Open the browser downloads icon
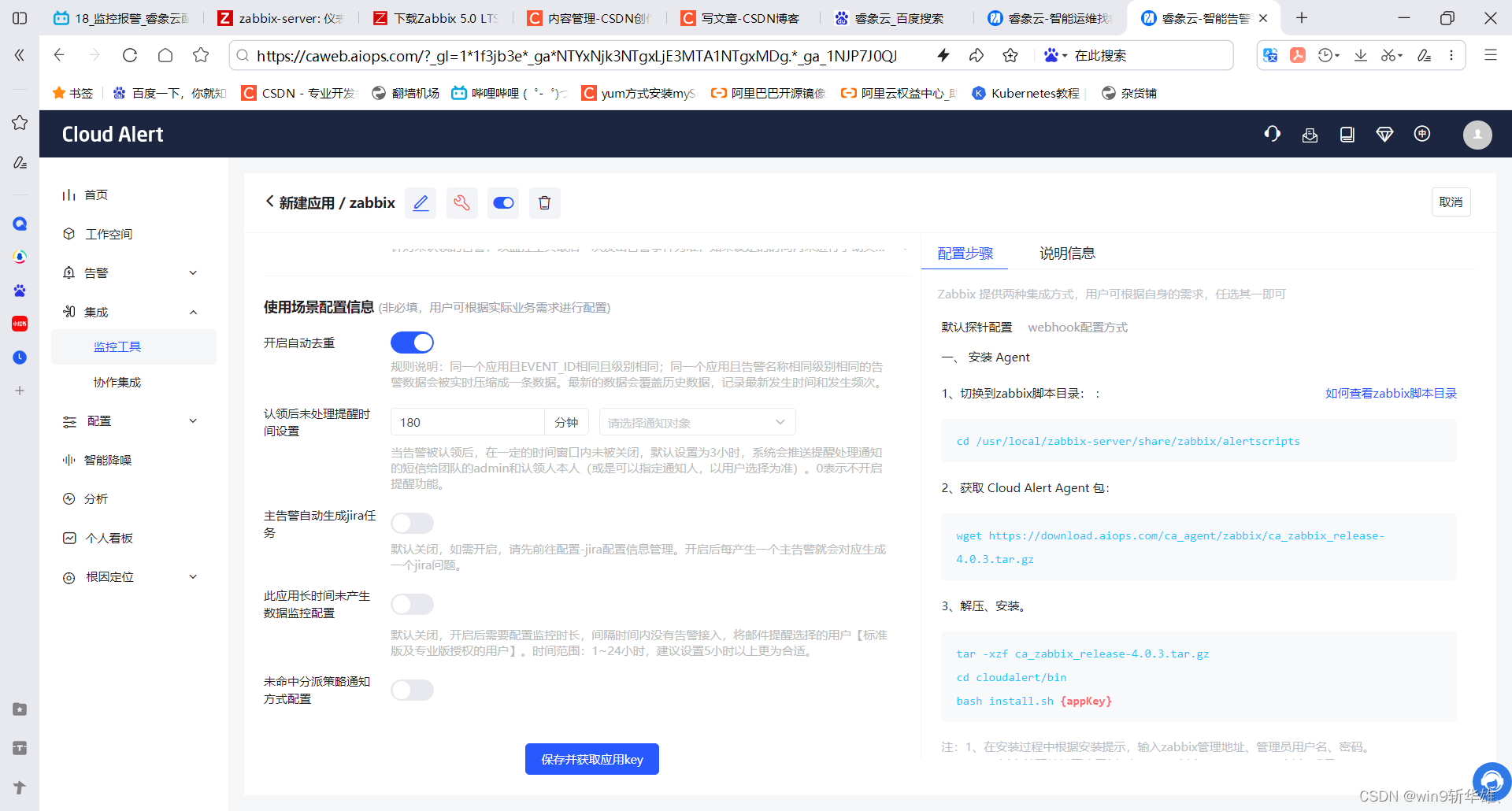The height and width of the screenshot is (811, 1512). coord(1360,55)
